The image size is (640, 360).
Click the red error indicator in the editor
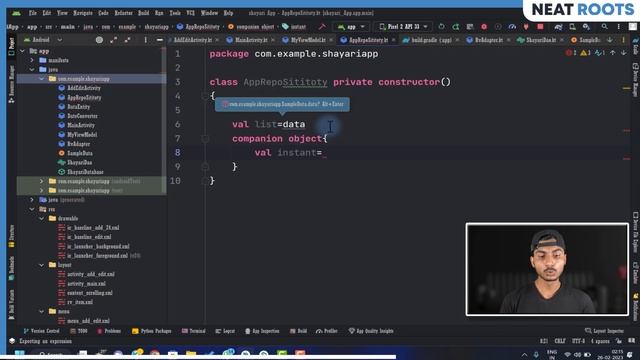571,53
